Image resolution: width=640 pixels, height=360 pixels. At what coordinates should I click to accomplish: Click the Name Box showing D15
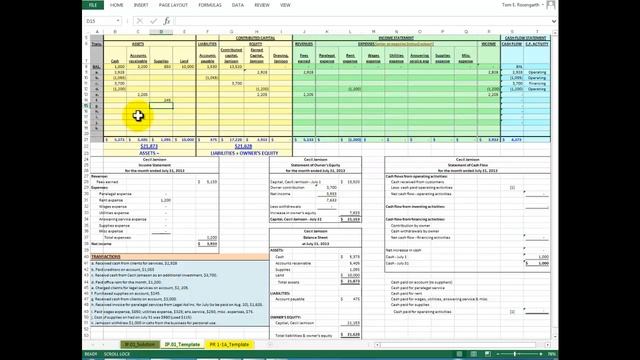(99, 21)
